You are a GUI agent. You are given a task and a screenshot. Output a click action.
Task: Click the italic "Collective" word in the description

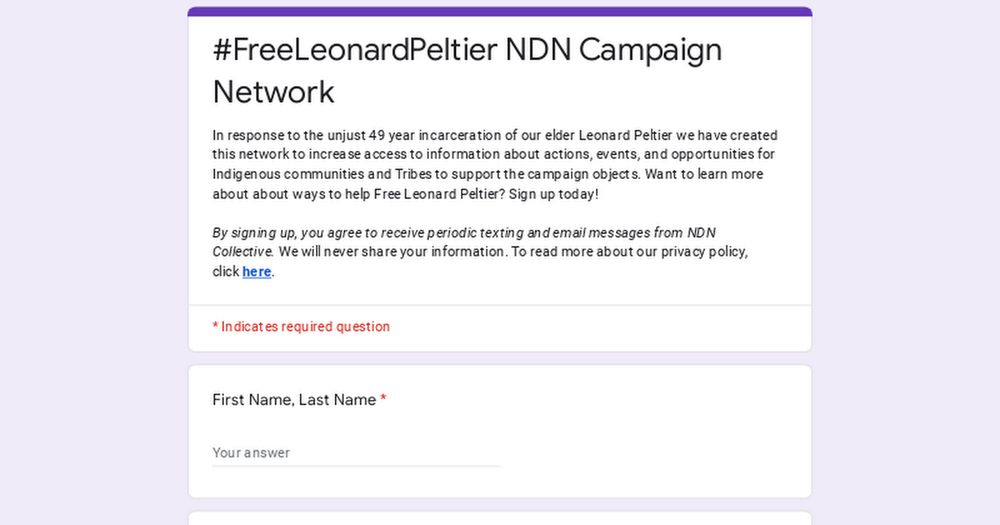(243, 252)
